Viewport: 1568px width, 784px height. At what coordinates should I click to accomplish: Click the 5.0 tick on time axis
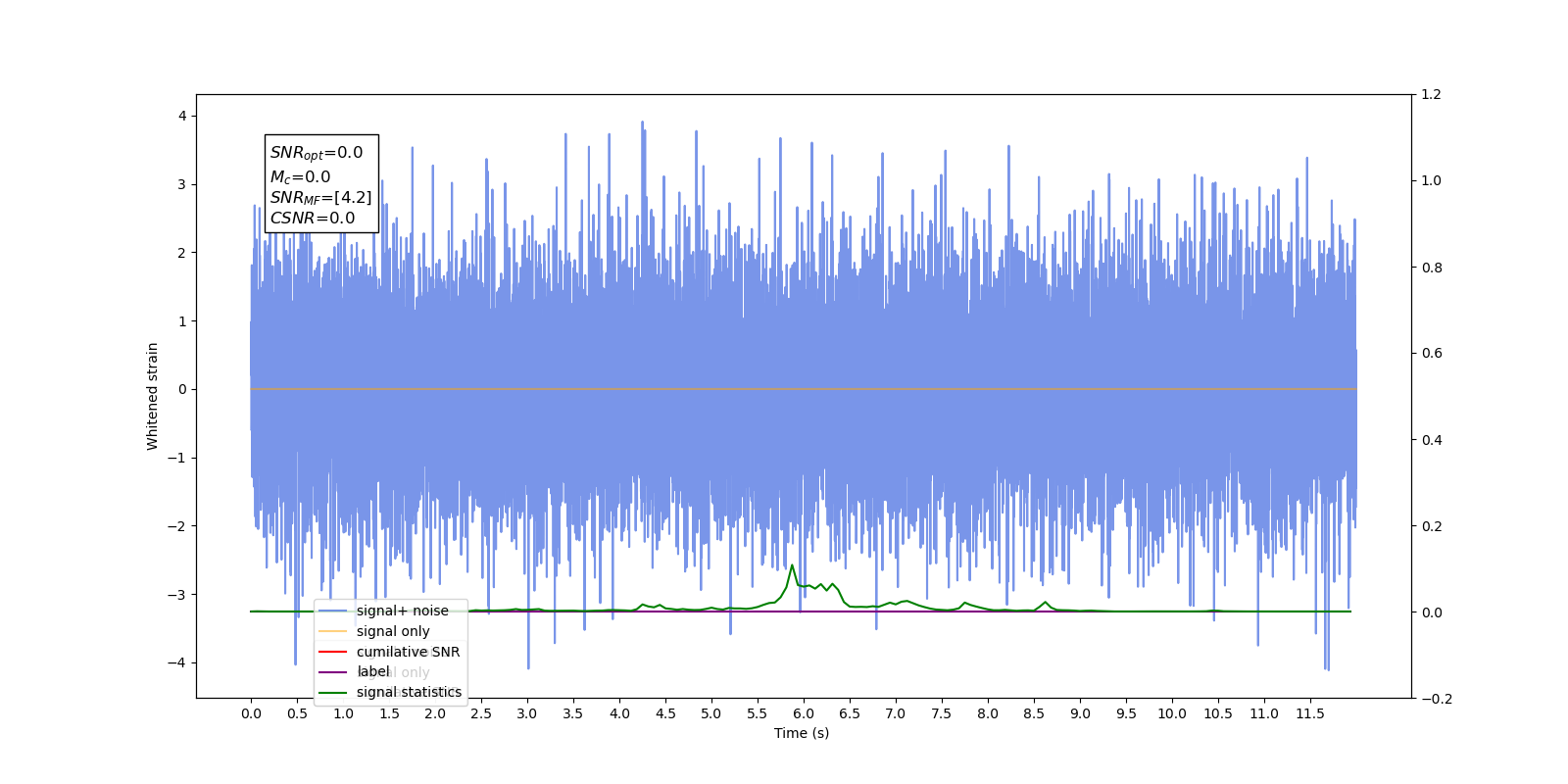(x=711, y=713)
